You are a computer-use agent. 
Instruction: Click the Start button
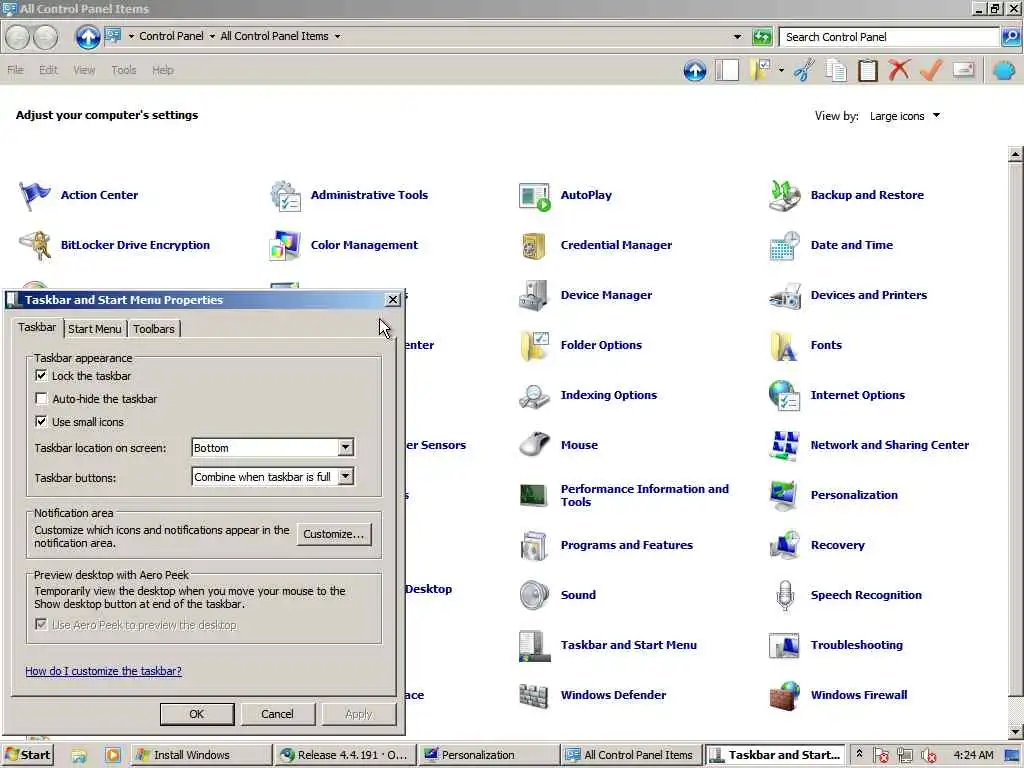(x=27, y=755)
